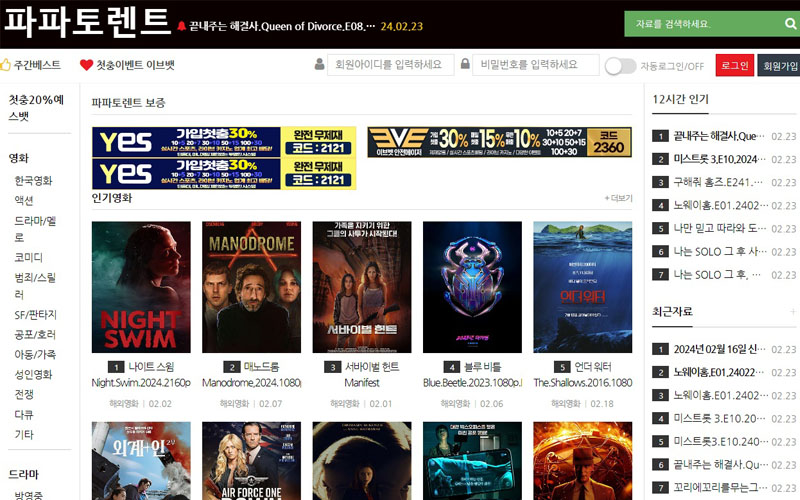
Task: Open recent item 2024년 02월 16일 신
Action: (719, 349)
